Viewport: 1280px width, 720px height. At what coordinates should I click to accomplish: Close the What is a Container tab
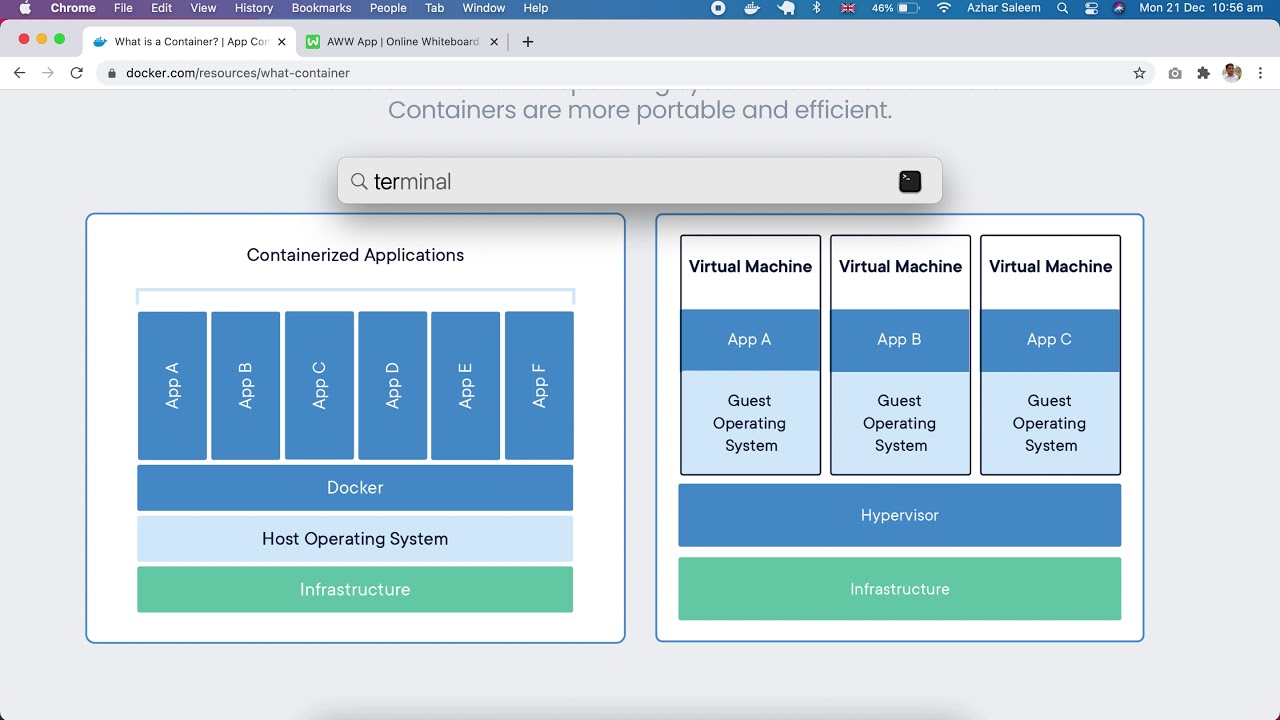point(282,42)
